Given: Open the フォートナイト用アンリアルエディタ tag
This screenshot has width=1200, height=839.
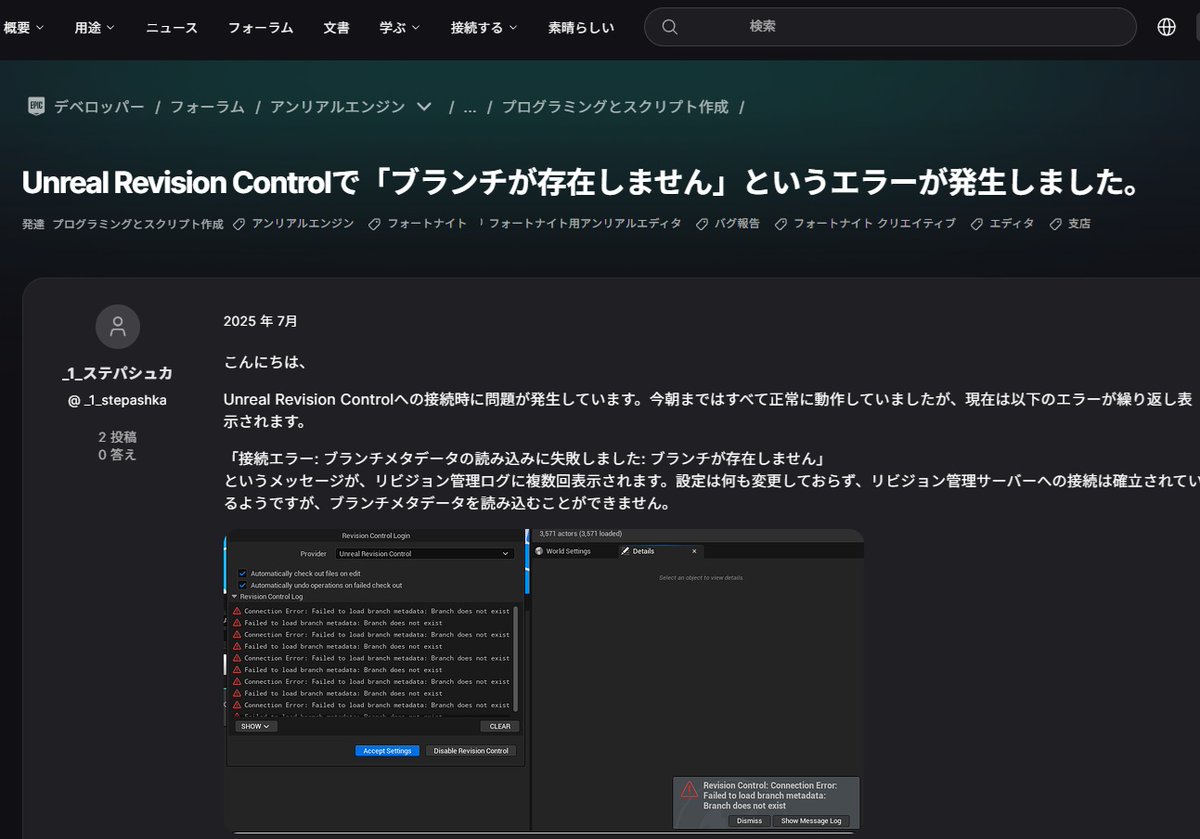Looking at the screenshot, I should [585, 224].
